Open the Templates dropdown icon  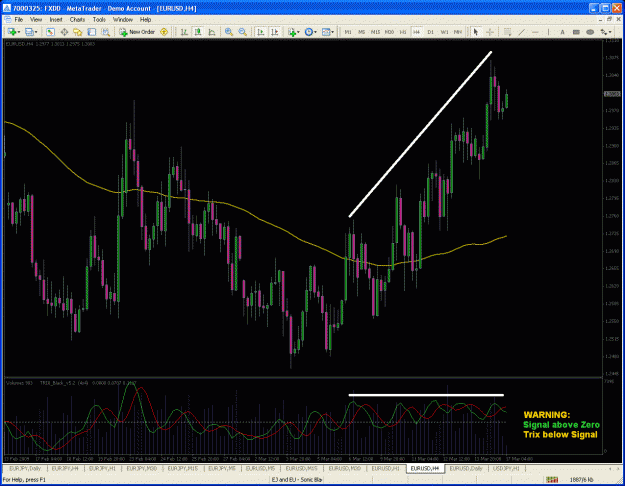(327, 32)
